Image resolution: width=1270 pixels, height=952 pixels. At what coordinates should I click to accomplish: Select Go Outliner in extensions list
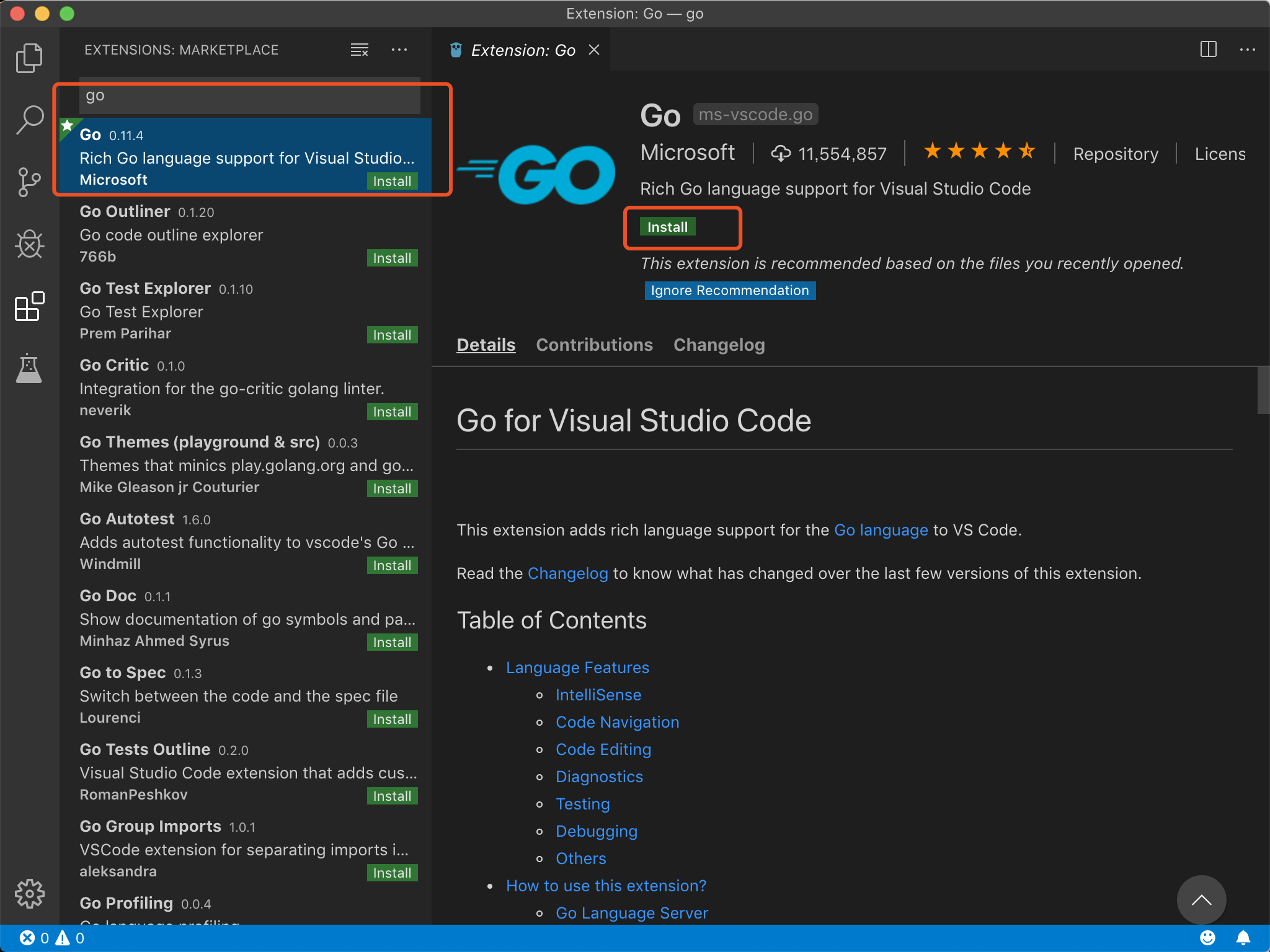click(x=246, y=233)
